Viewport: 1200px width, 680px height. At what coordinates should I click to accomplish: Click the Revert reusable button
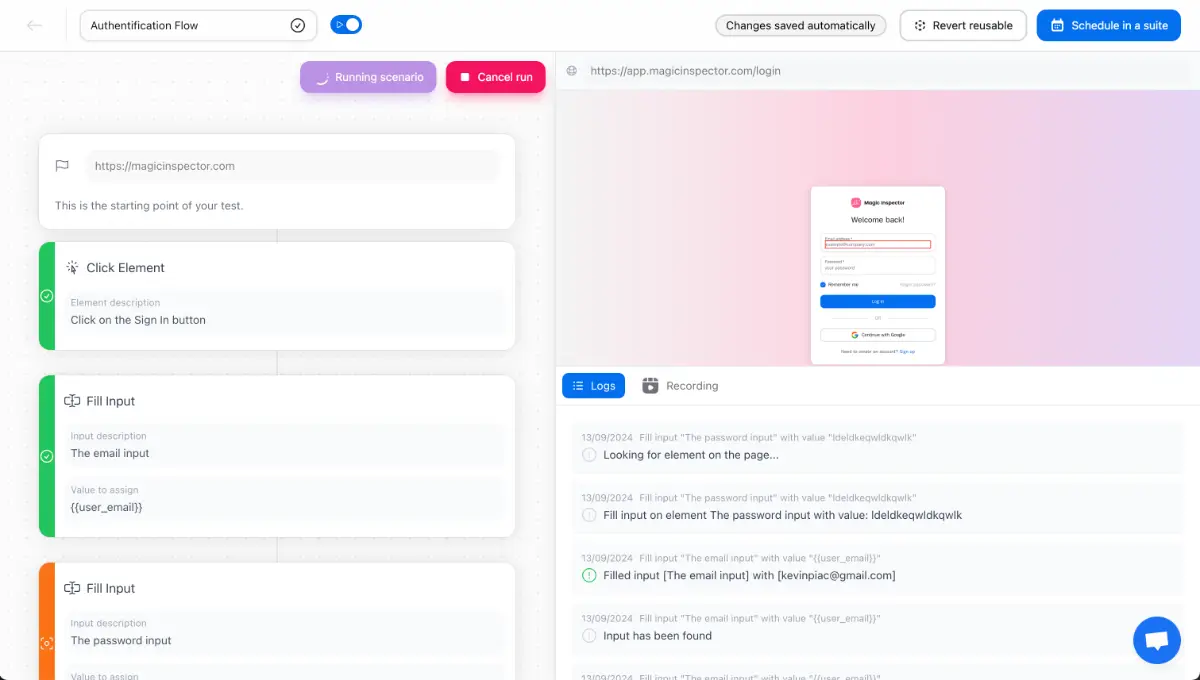point(963,25)
